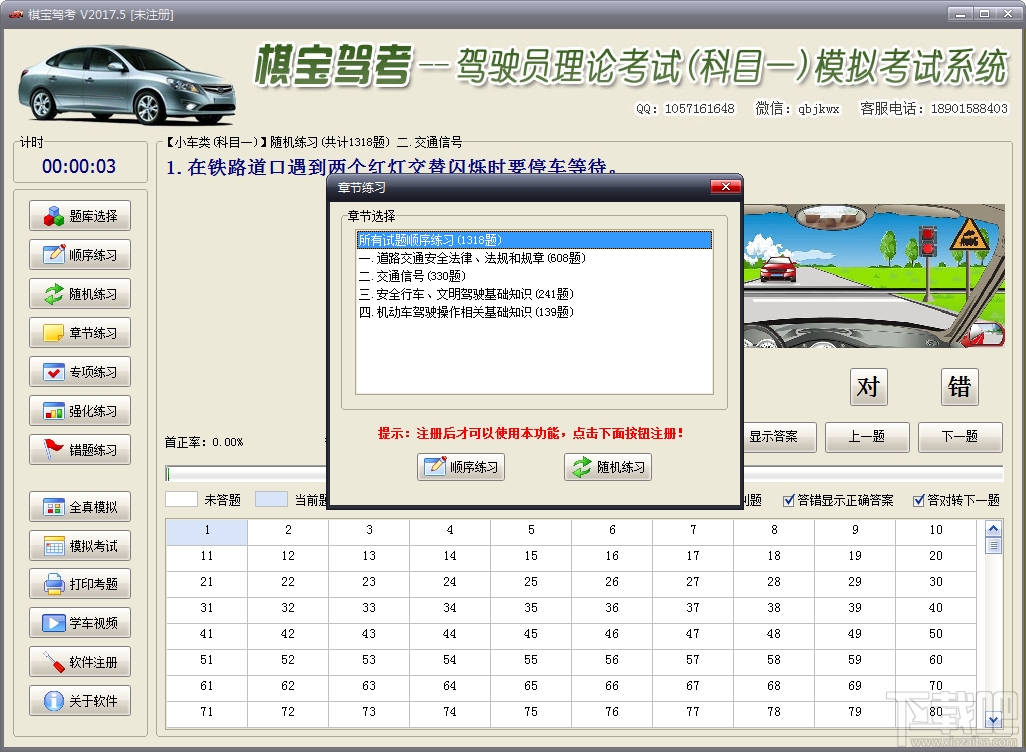Minimize the 棋宝驾考 window
The image size is (1026, 752).
point(960,14)
